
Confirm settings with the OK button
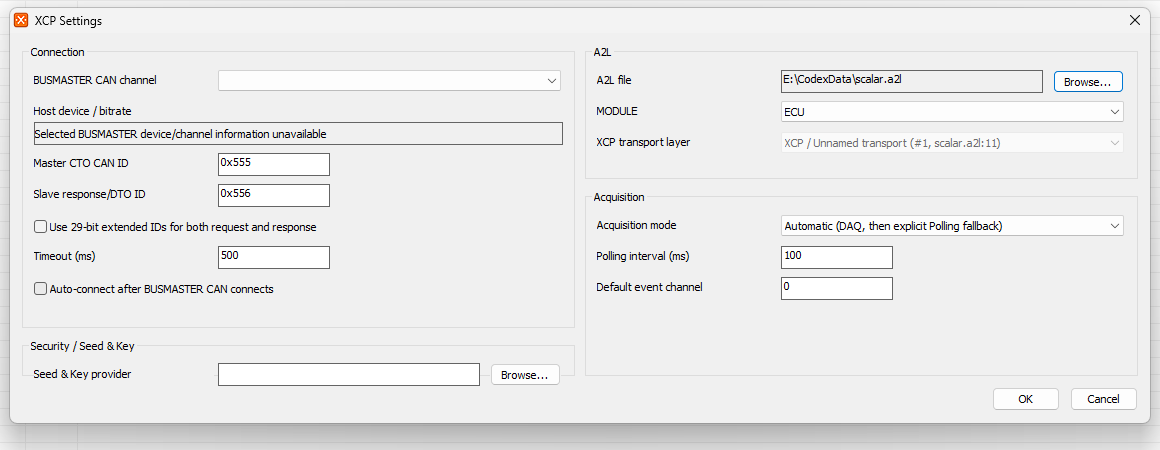point(1025,399)
